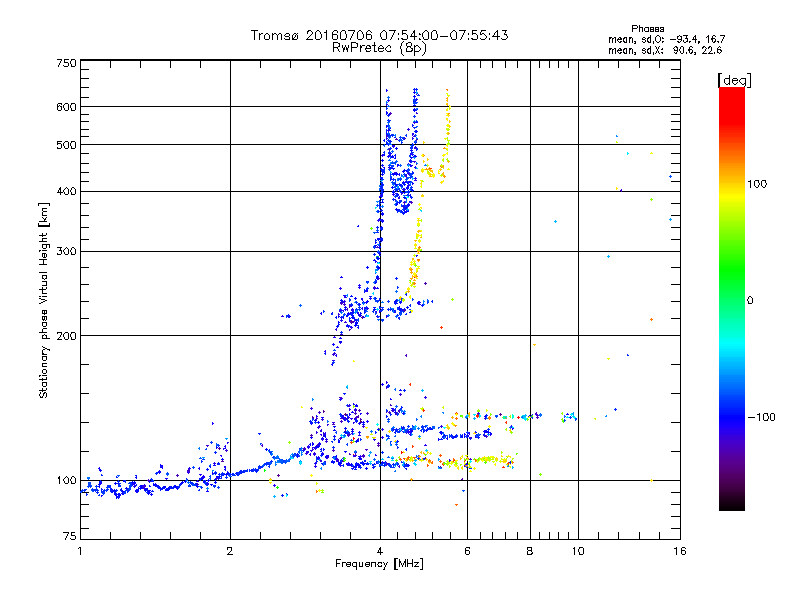The width and height of the screenshot is (800, 600).
Task: Click the '8' x-axis tick label
Action: [530, 551]
